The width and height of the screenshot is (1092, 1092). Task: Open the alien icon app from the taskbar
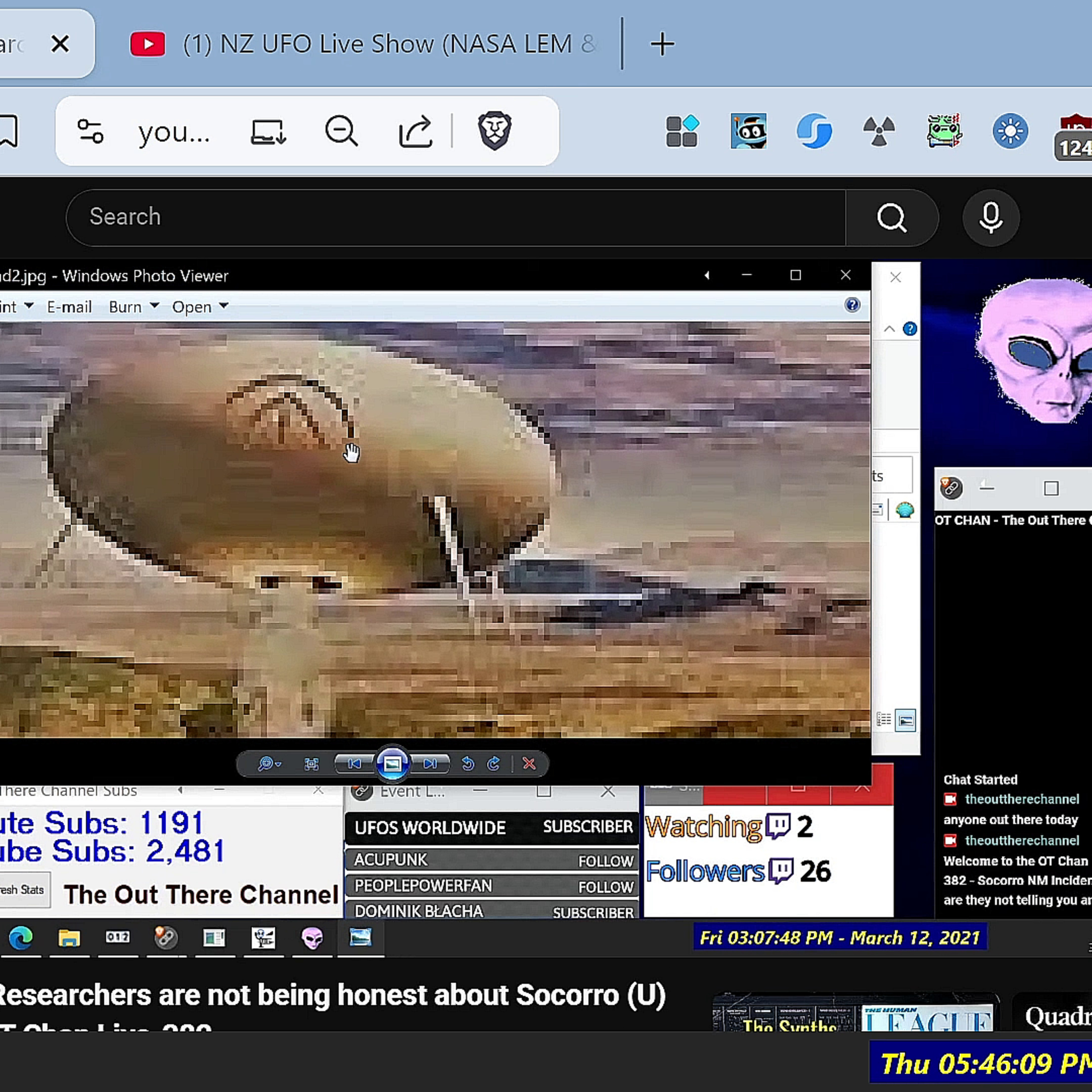312,938
